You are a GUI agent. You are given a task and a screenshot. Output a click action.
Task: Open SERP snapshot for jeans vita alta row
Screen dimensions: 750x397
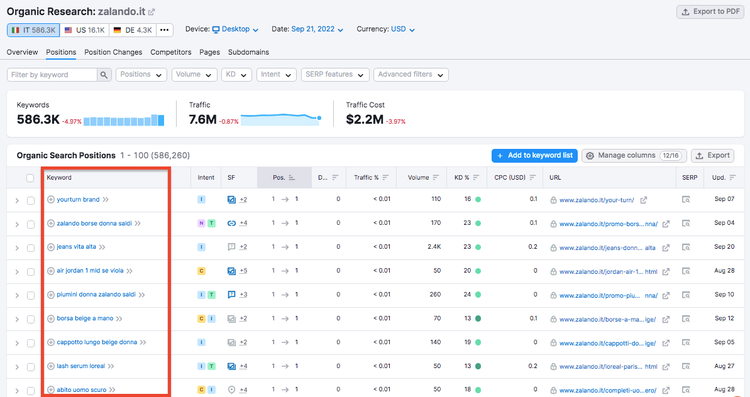coord(686,247)
